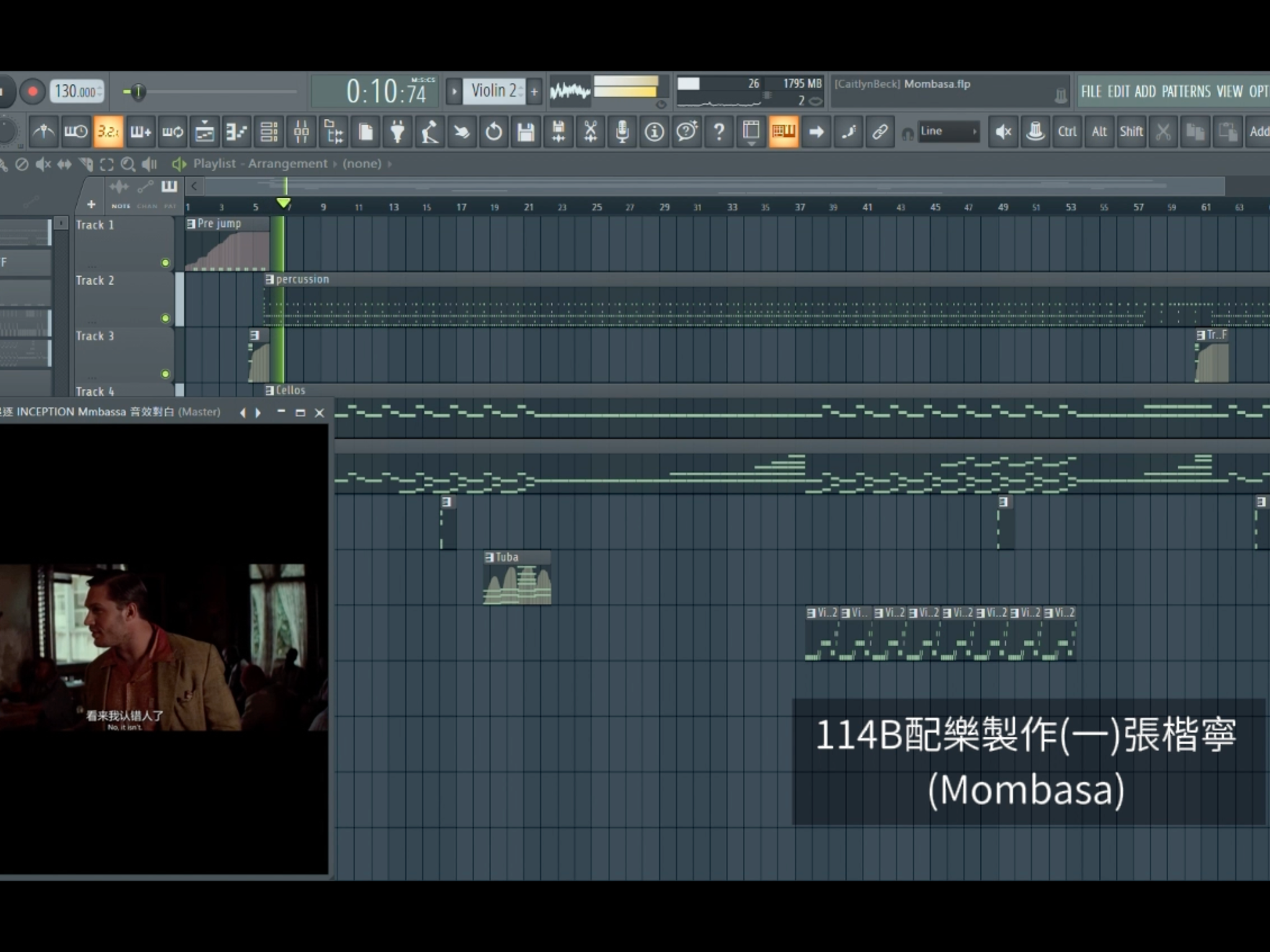Open the Line snap dropdown

[949, 131]
